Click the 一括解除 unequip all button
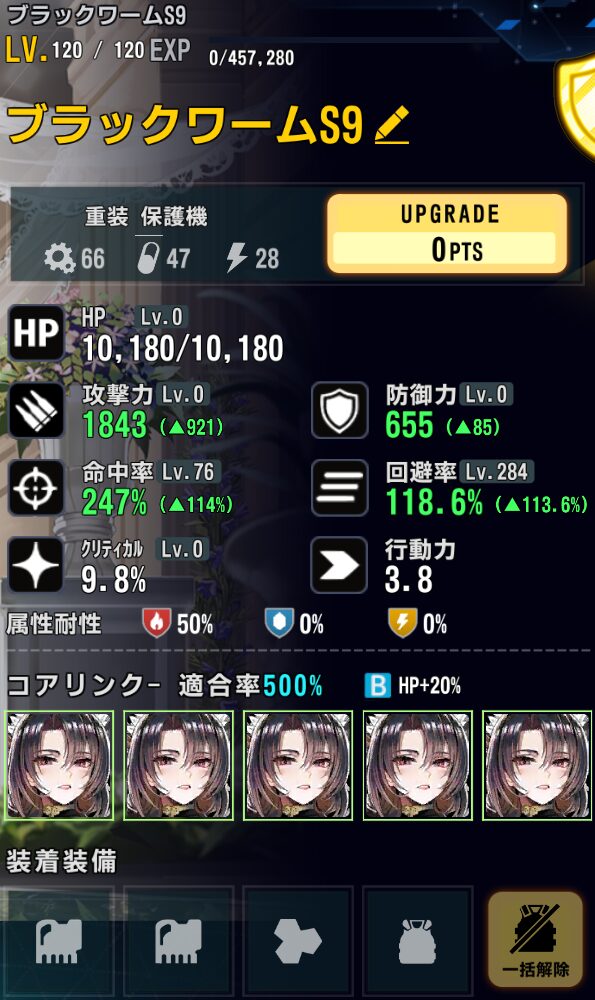 tap(535, 940)
